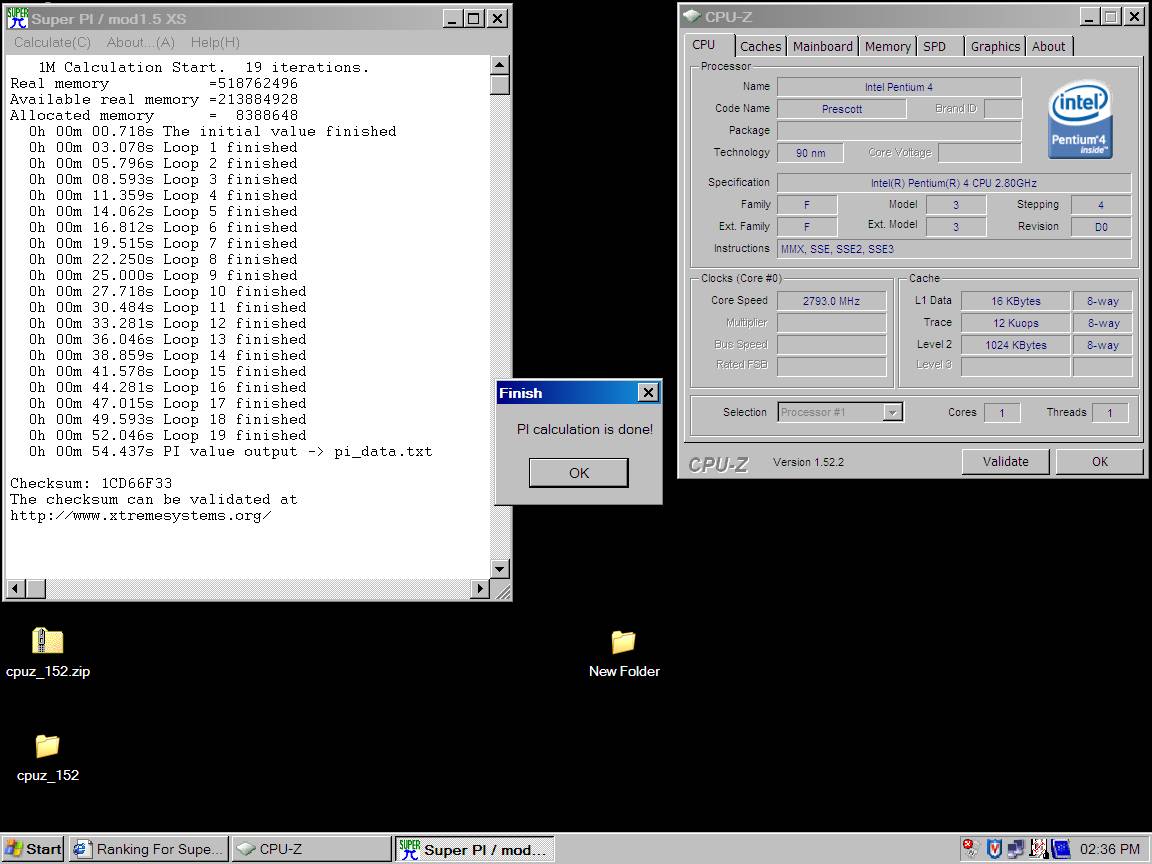Switch to the Memory tab
1152x864 pixels.
point(888,46)
